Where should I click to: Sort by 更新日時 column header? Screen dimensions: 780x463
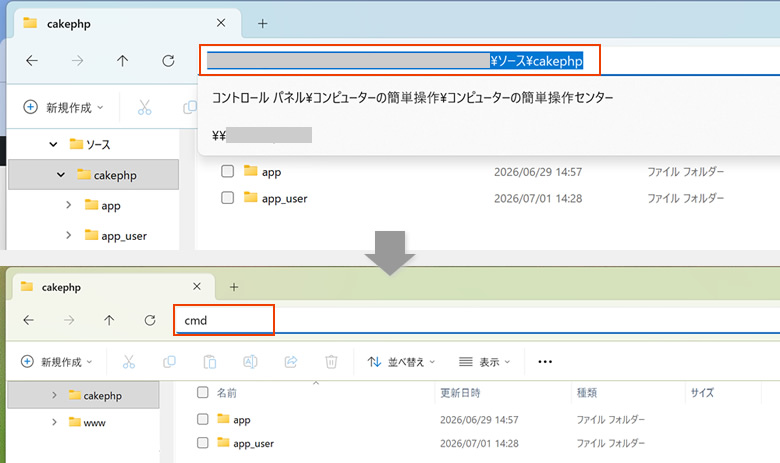click(x=460, y=393)
